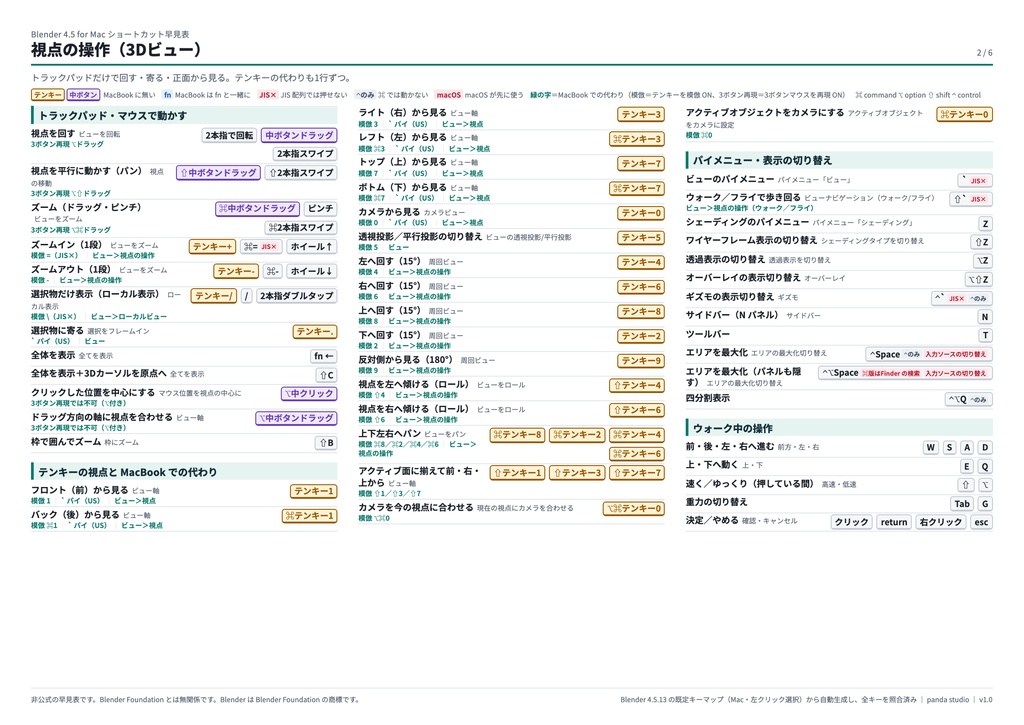Click テンキー5 keycap for 透視投影/平行投影
Screen dimensions: 1024x725
coord(641,238)
